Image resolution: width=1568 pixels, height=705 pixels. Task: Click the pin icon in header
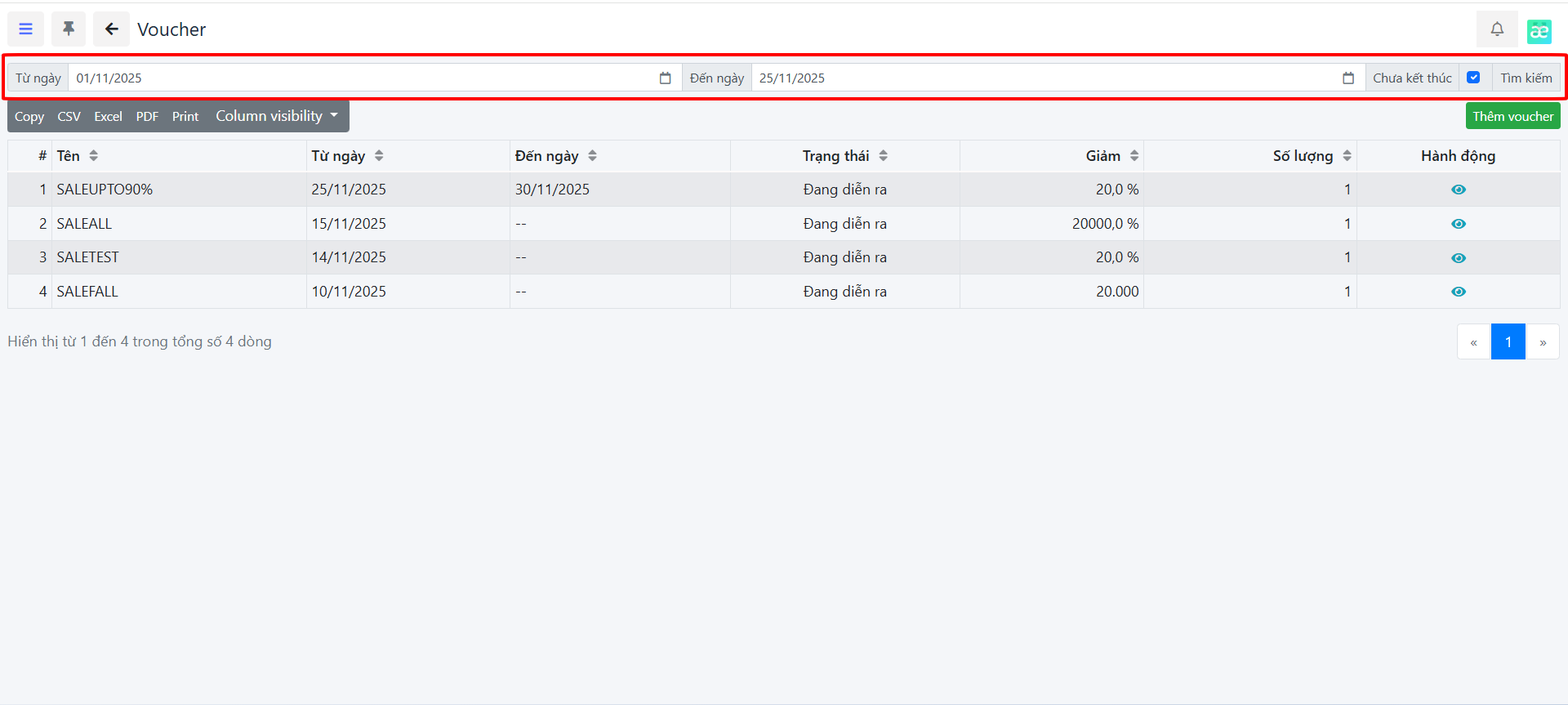coord(69,29)
